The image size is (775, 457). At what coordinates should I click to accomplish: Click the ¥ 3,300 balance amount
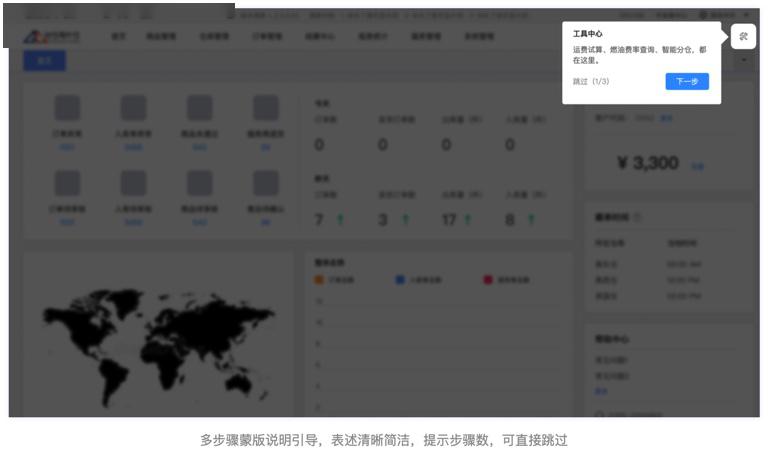click(x=647, y=163)
